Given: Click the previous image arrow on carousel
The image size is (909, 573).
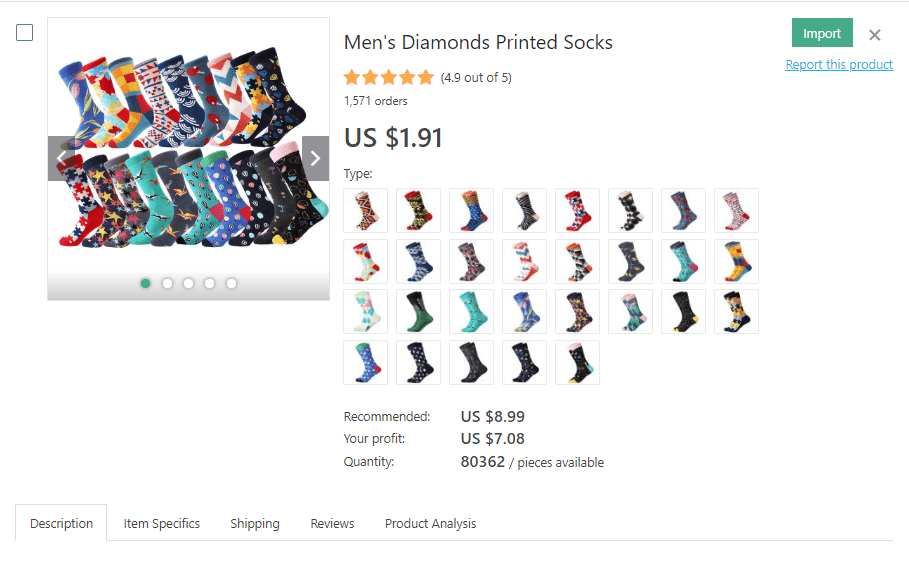Looking at the screenshot, I should [x=61, y=158].
